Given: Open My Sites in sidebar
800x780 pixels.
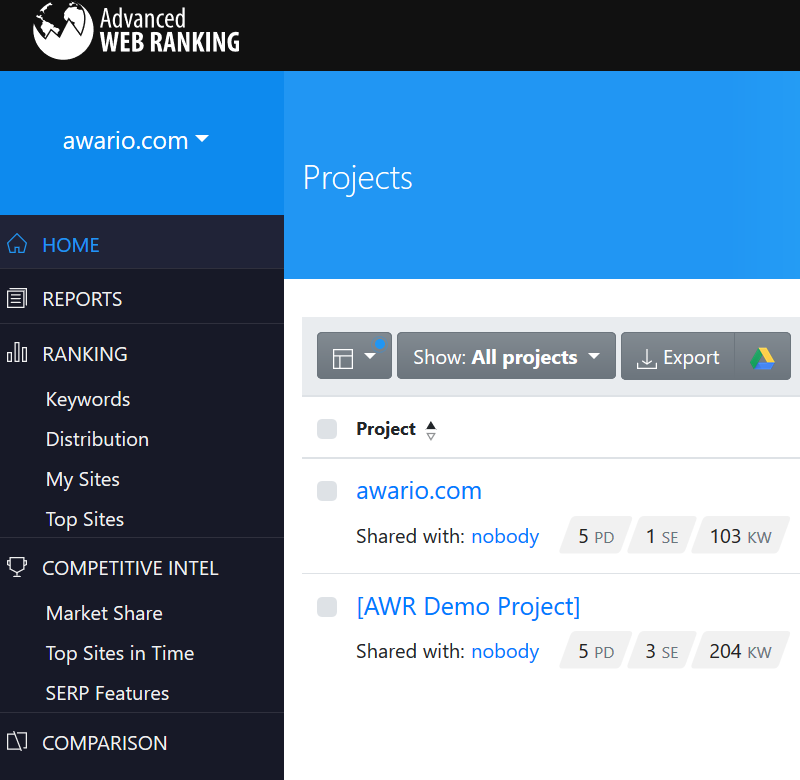Looking at the screenshot, I should pyautogui.click(x=83, y=480).
